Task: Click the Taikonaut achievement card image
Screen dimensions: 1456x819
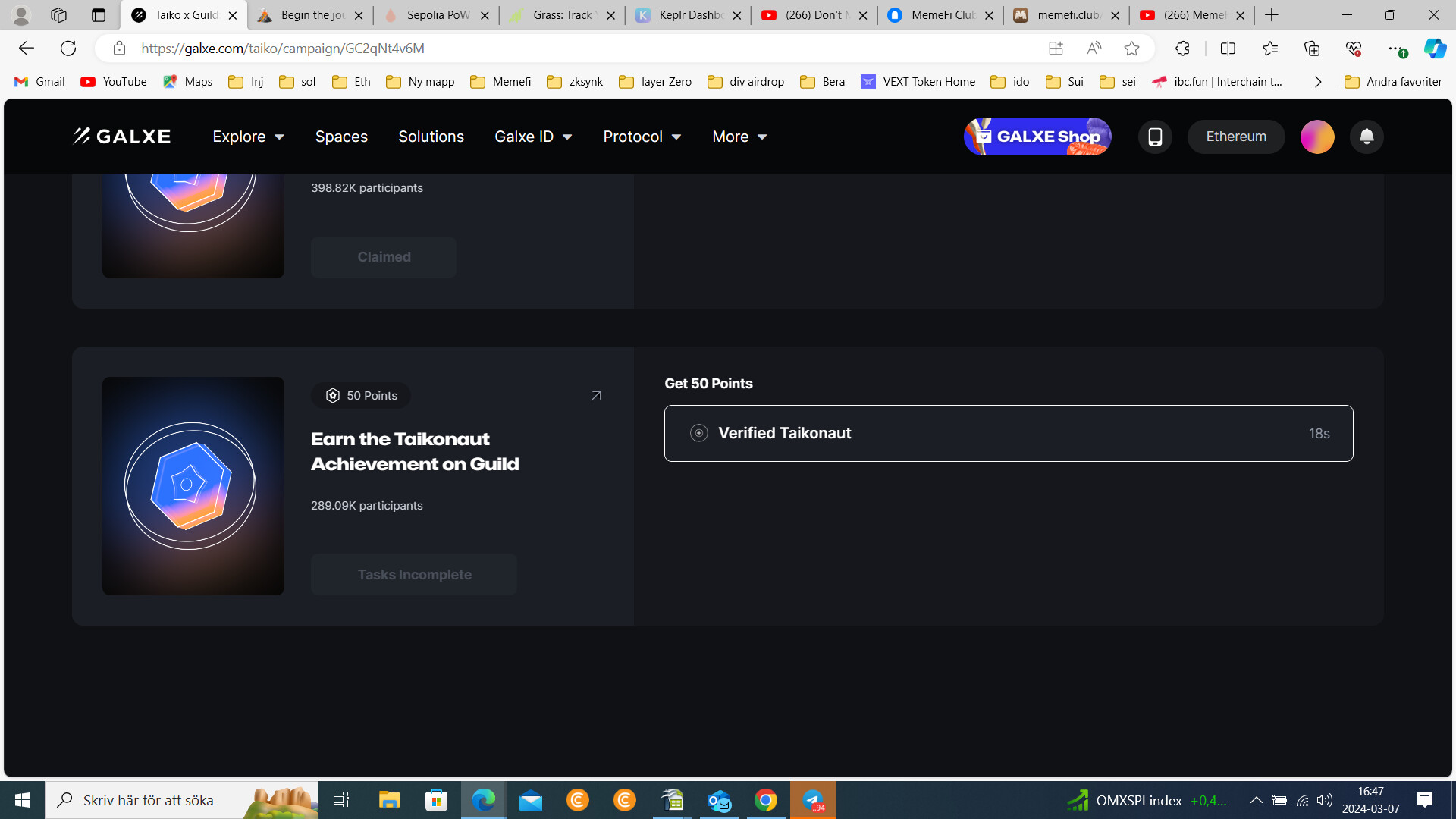Action: tap(193, 486)
